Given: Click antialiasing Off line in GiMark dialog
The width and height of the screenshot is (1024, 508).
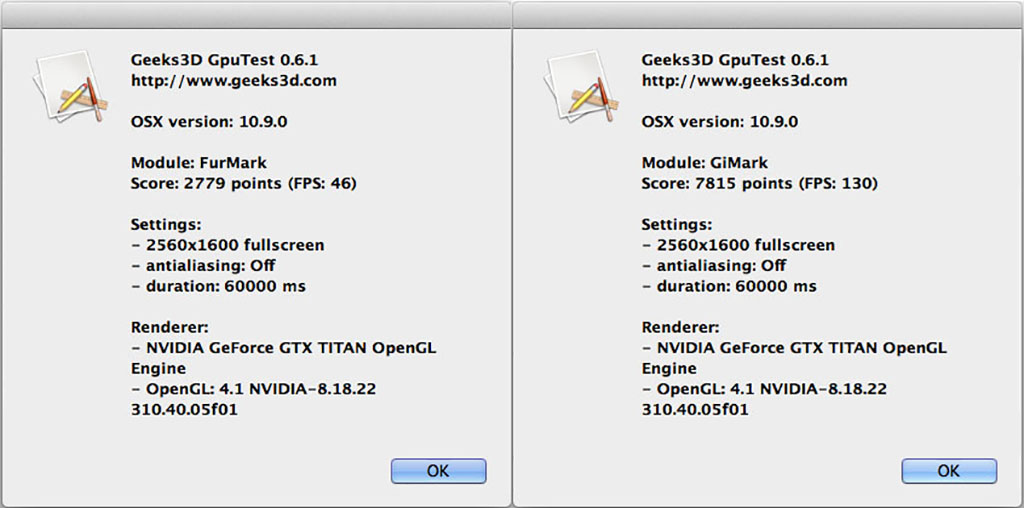Looking at the screenshot, I should pyautogui.click(x=714, y=266).
